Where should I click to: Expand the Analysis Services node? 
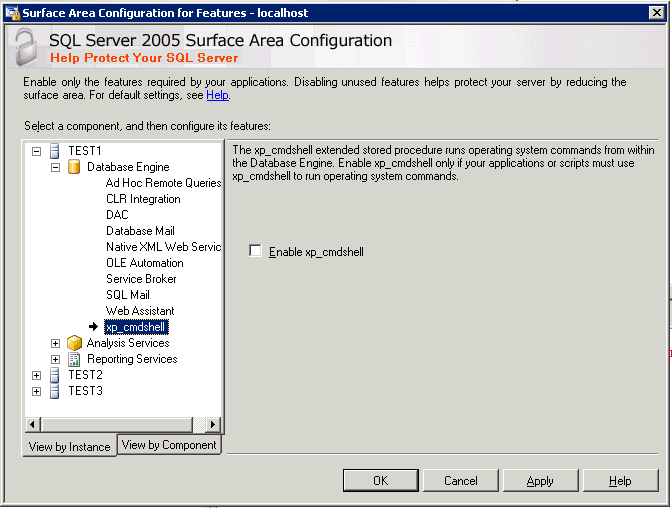[x=56, y=343]
